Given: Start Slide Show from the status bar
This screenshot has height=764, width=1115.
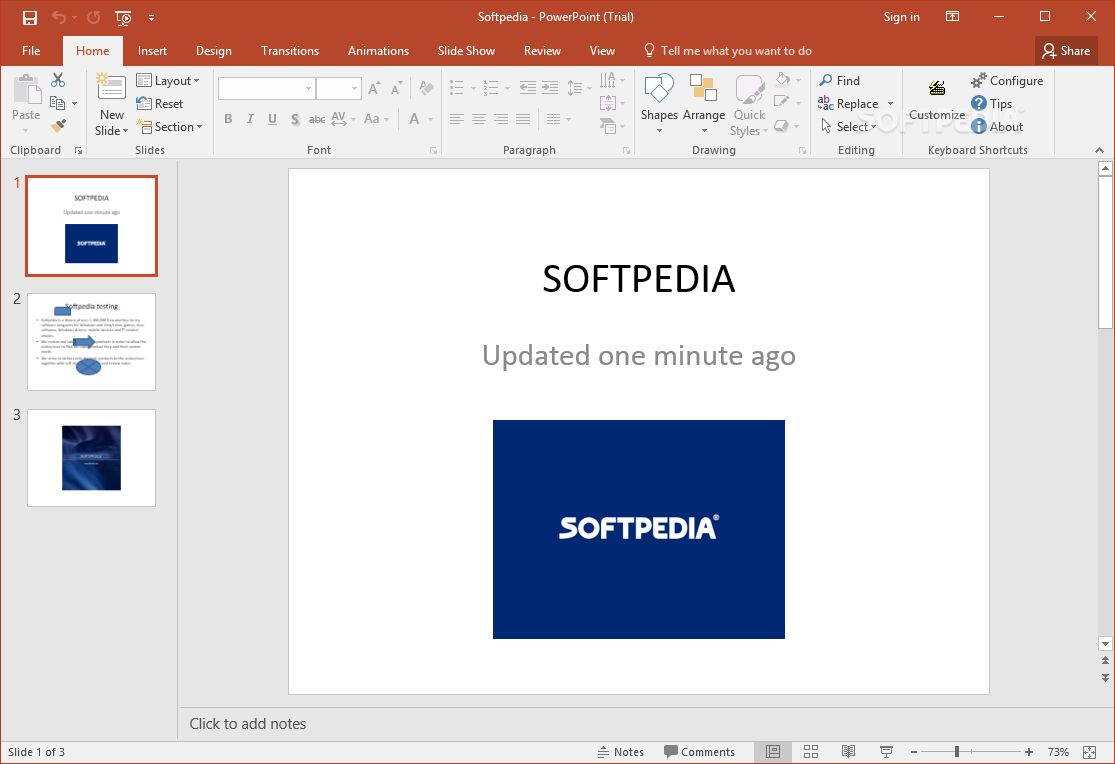Looking at the screenshot, I should click(x=886, y=752).
